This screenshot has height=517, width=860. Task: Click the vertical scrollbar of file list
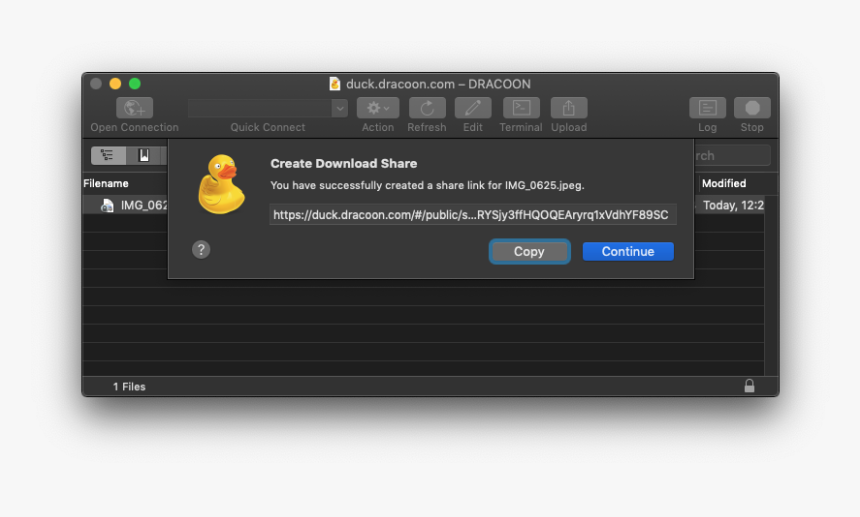tap(771, 285)
